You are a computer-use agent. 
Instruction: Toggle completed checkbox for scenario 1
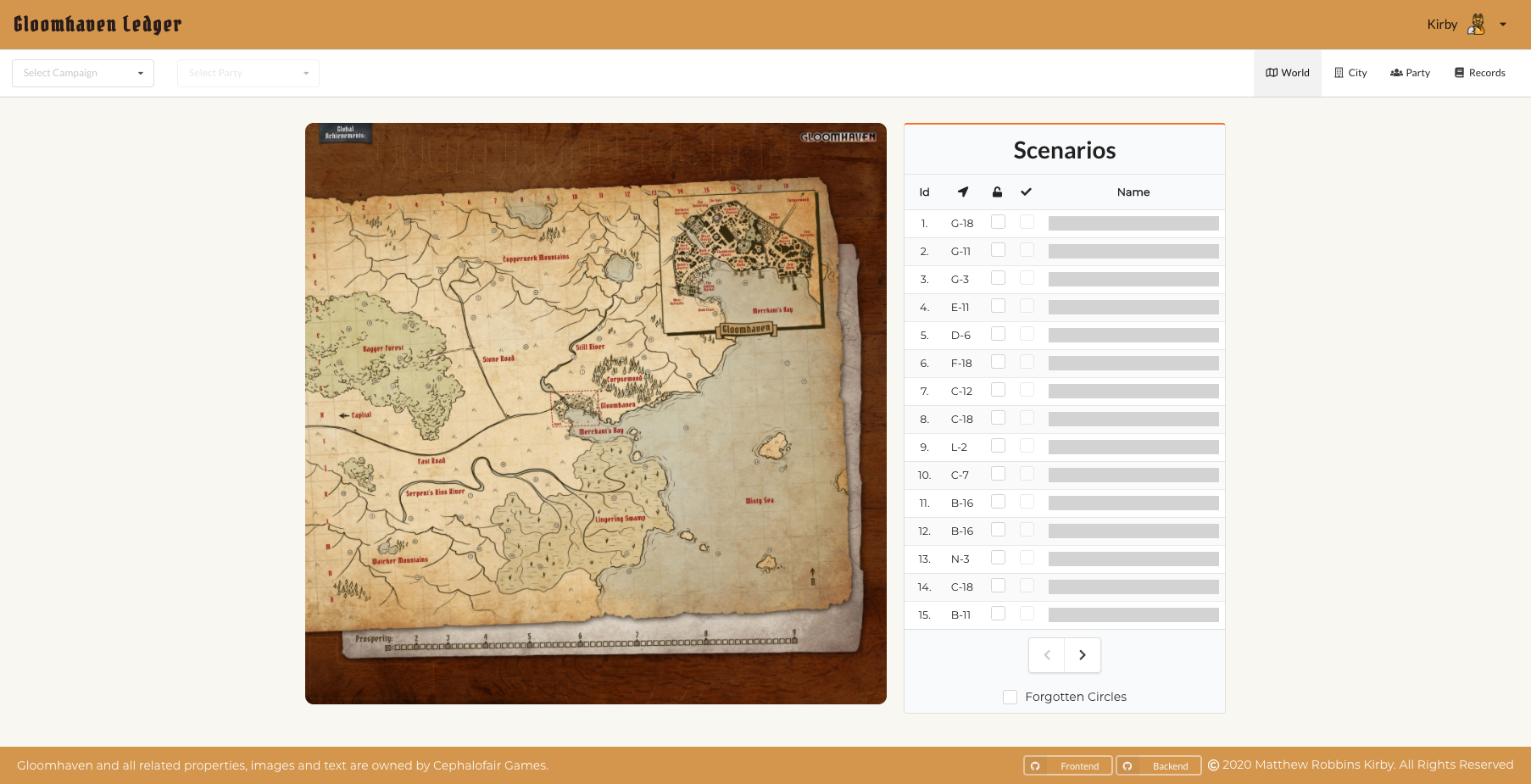point(1027,222)
